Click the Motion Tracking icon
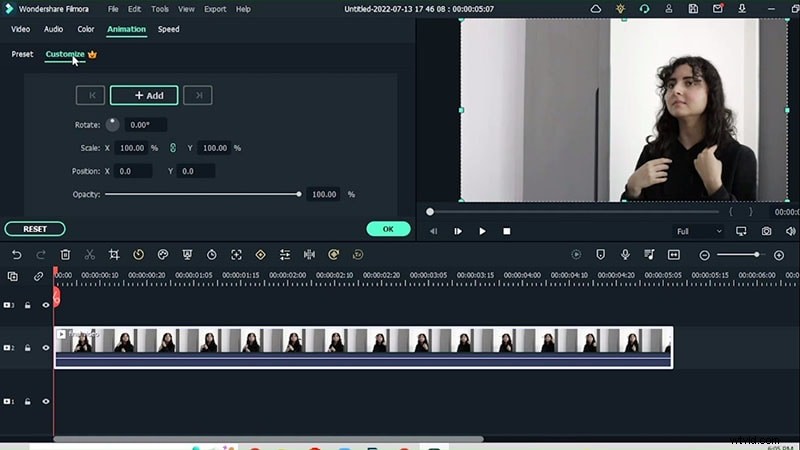 236,255
